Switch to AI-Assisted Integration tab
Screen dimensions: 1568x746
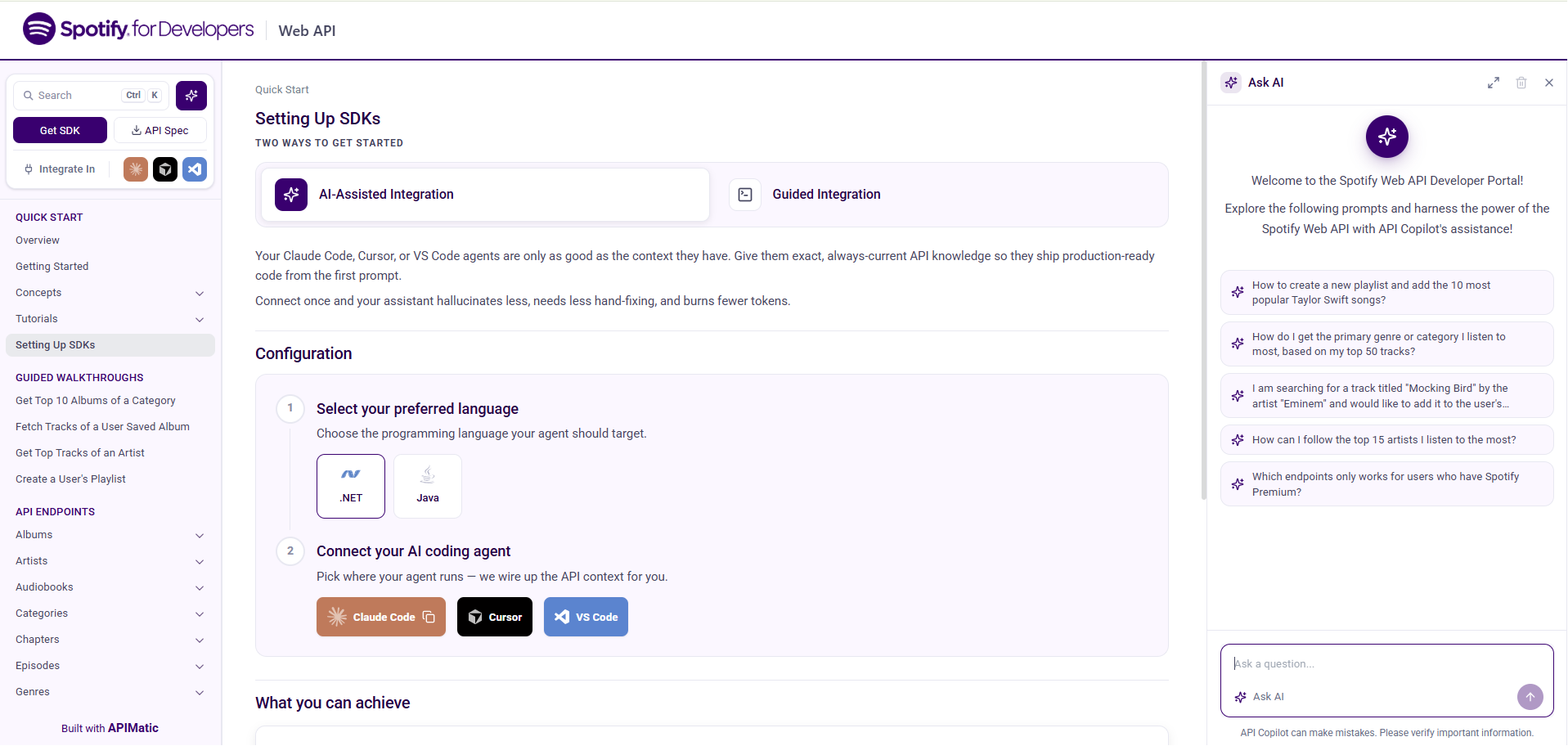tap(485, 195)
